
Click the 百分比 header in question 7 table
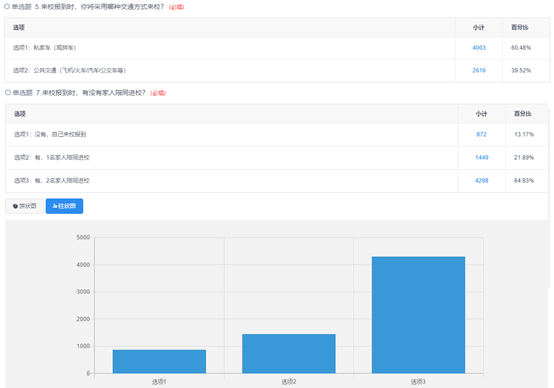523,114
